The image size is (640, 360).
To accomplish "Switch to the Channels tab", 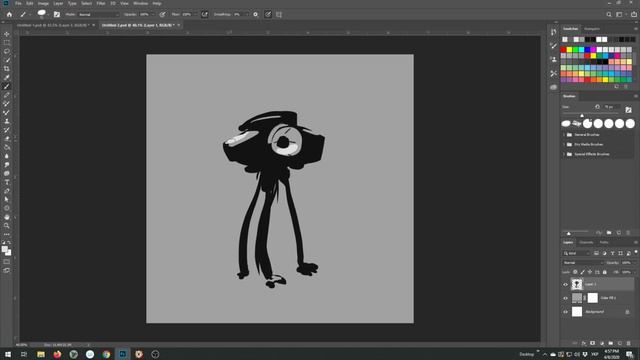I will coord(586,242).
